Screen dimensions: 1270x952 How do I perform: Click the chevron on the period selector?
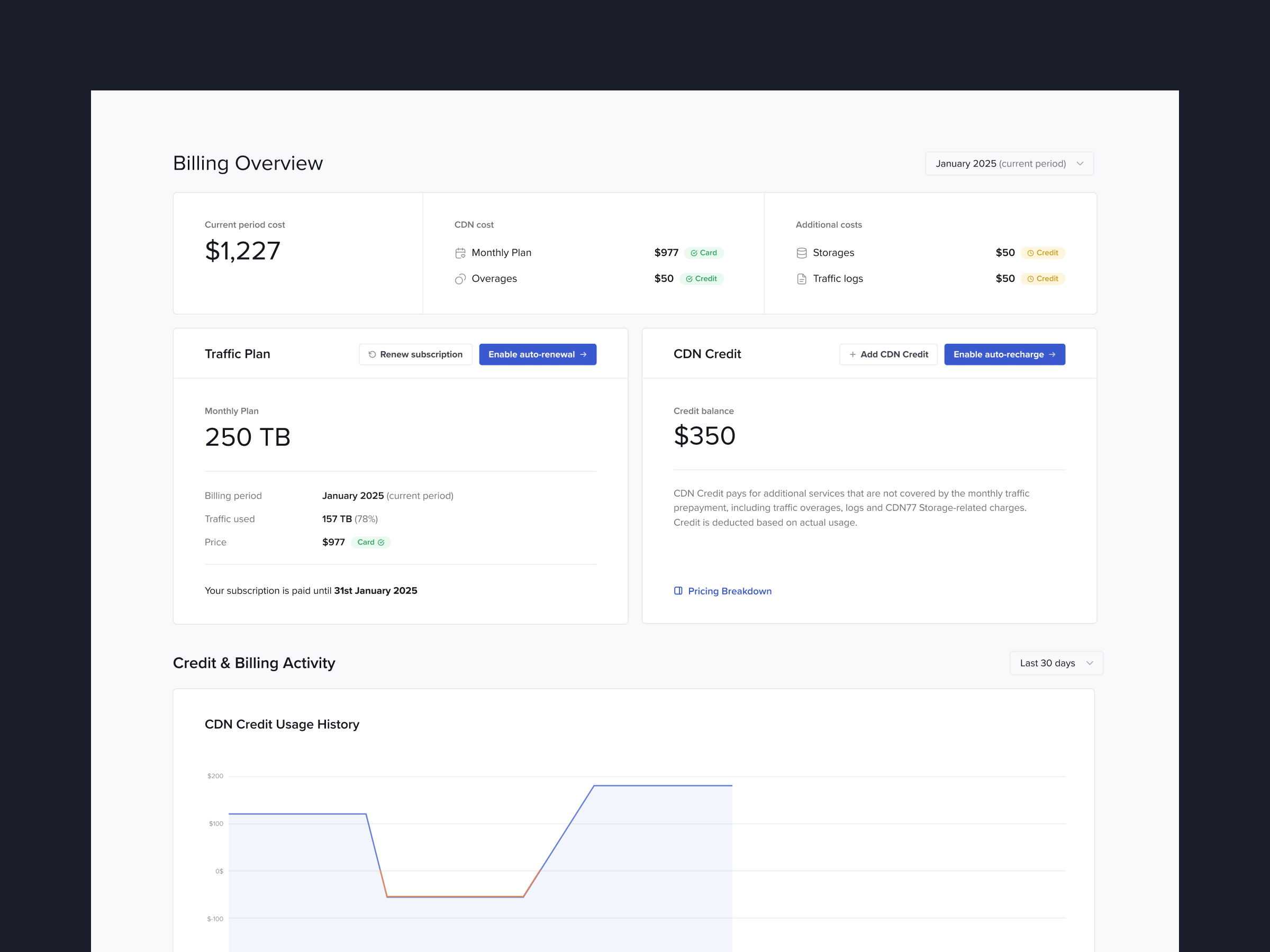(x=1079, y=163)
